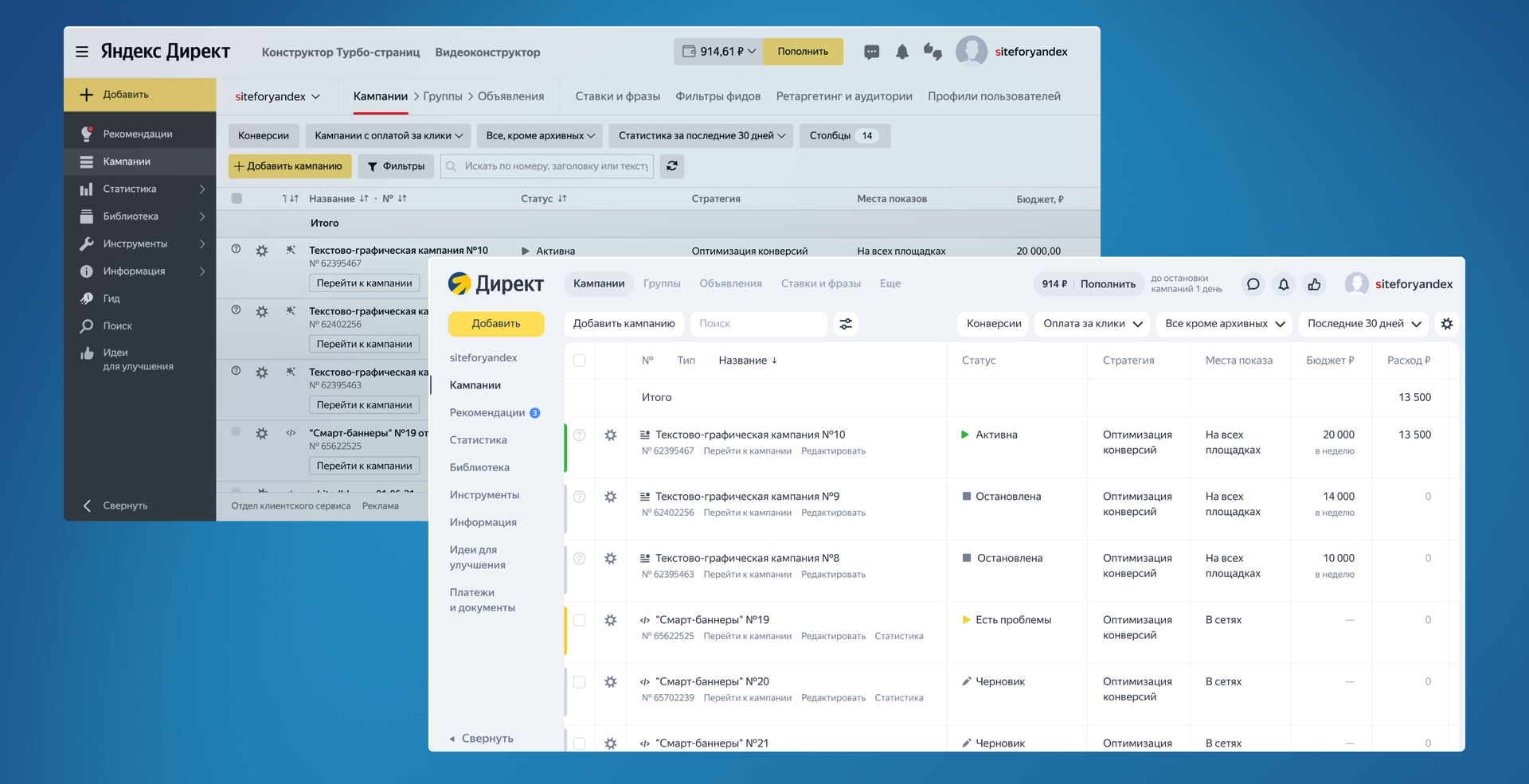1529x784 pixels.
Task: Click Директ logo in new interface
Action: (495, 283)
